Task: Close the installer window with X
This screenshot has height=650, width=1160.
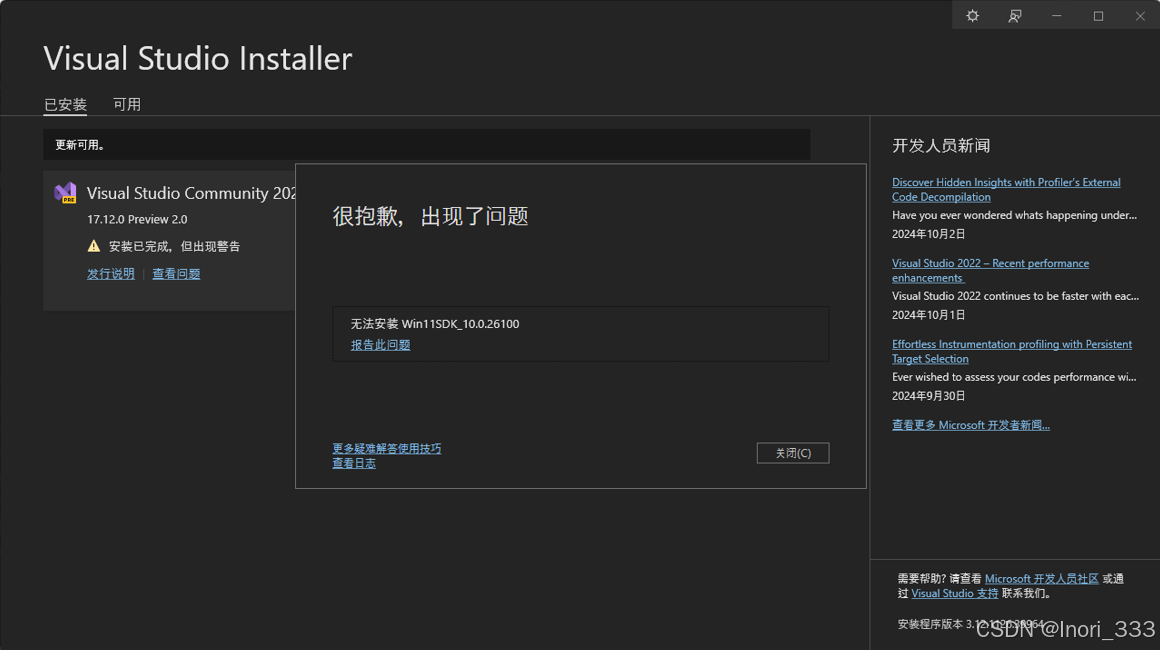Action: pos(1139,16)
